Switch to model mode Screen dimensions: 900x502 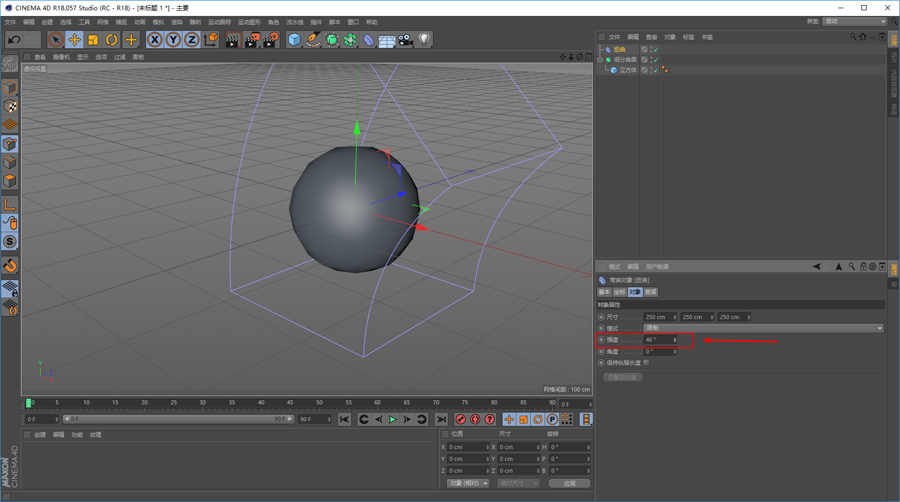[10, 87]
